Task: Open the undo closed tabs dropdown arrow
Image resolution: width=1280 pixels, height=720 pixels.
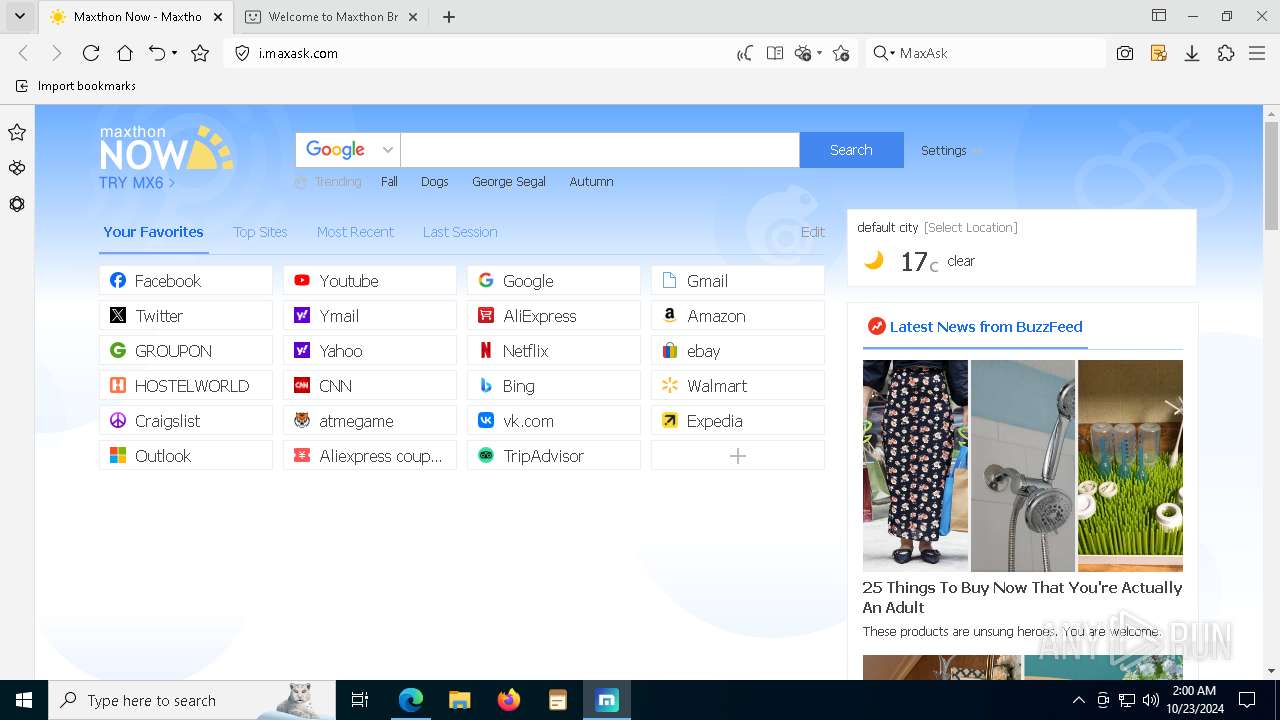Action: point(174,53)
